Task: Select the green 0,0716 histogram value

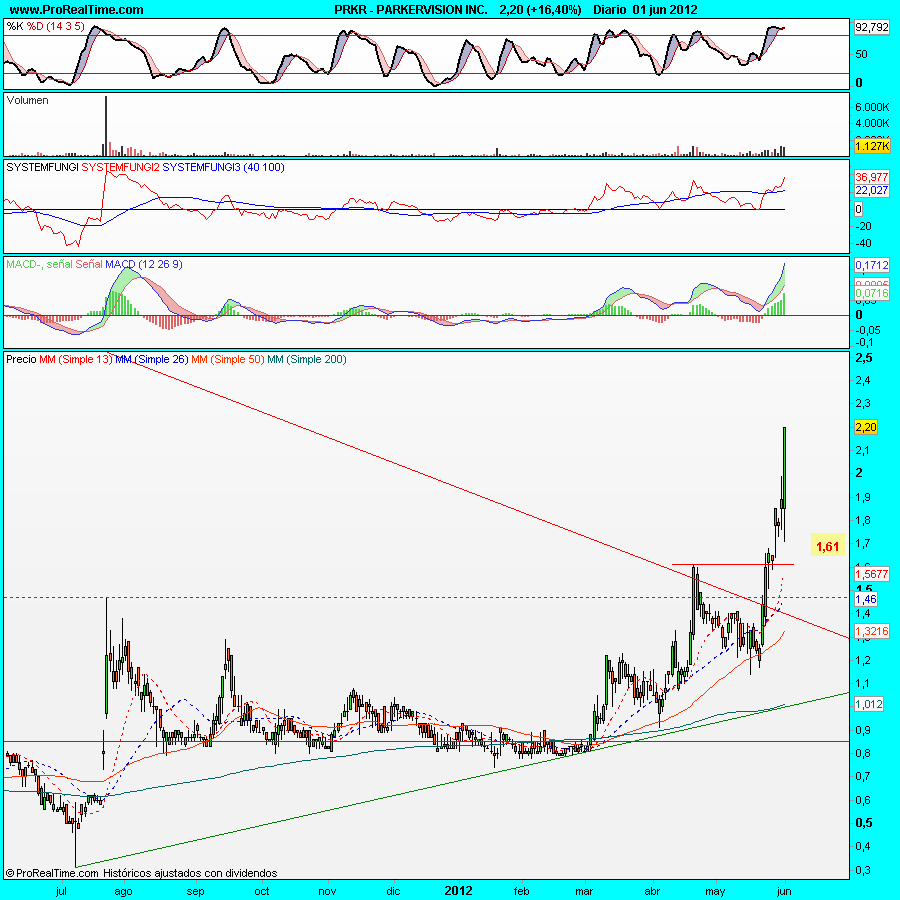Action: point(871,293)
